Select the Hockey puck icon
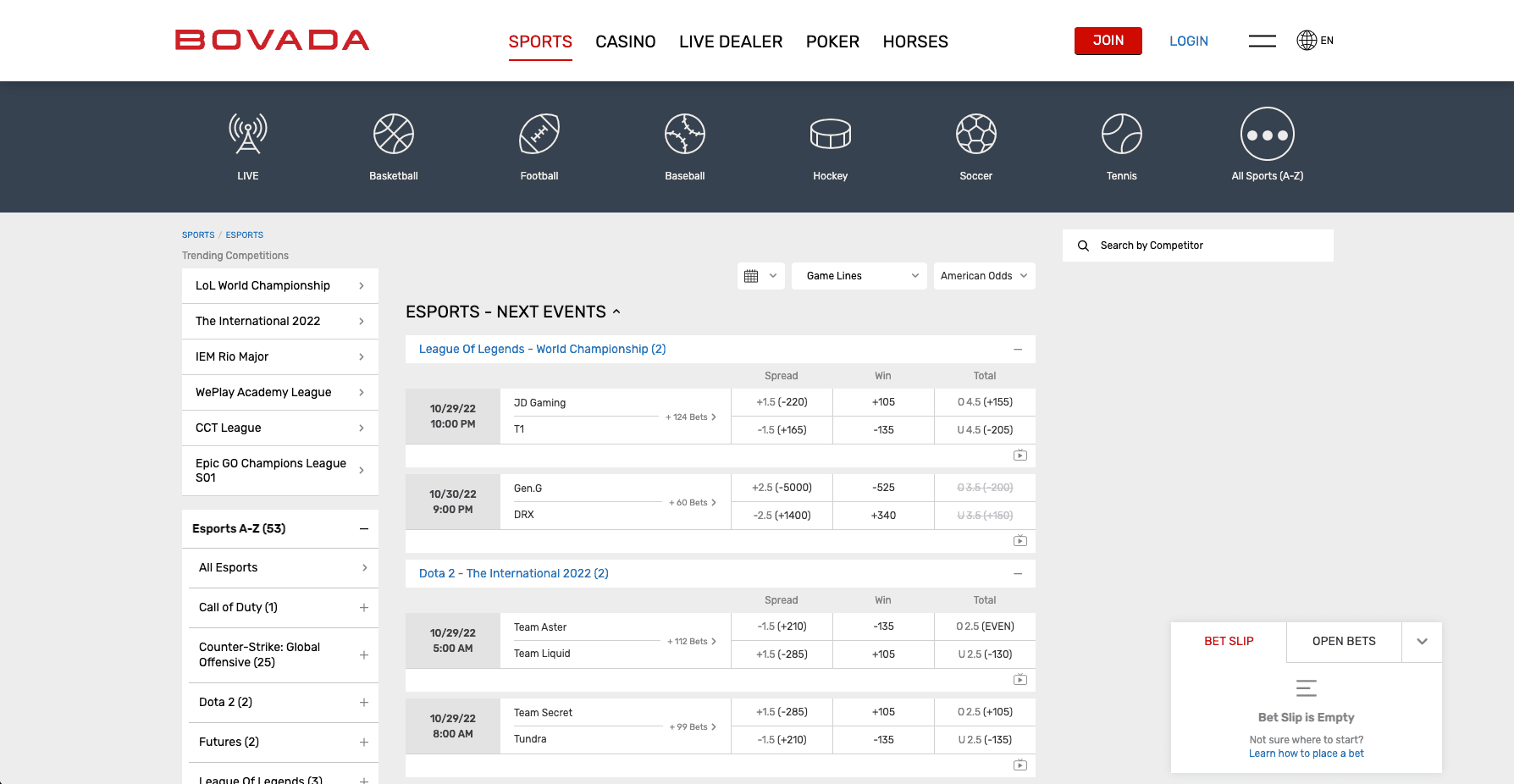 [831, 134]
